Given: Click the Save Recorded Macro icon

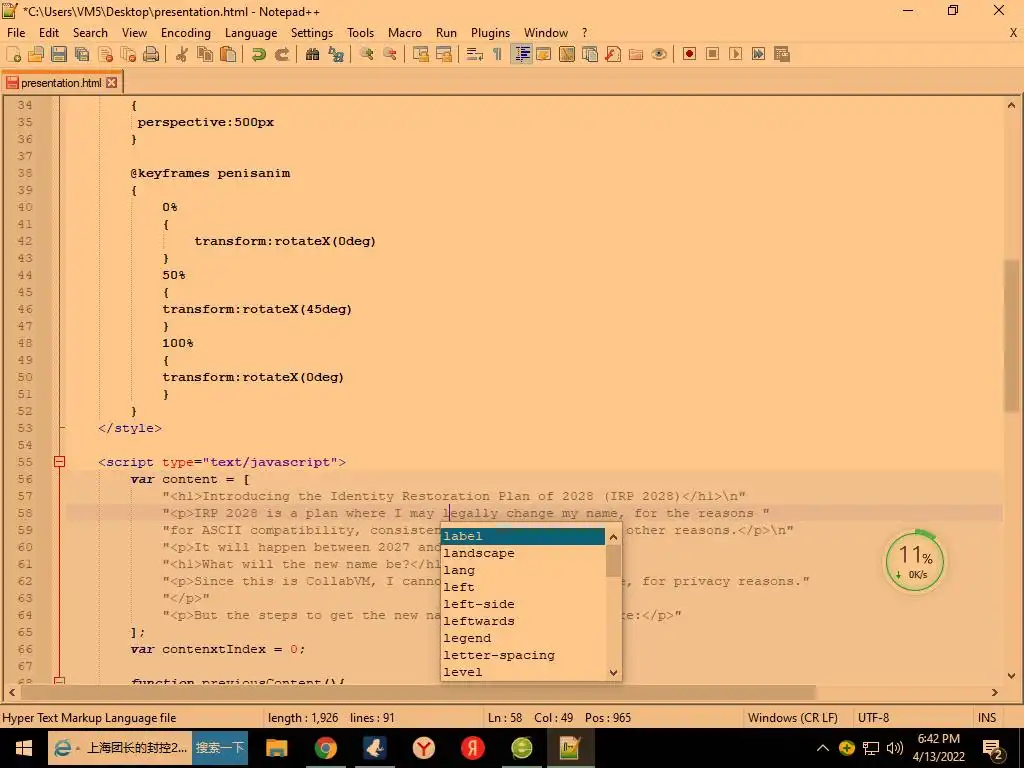Looking at the screenshot, I should point(782,54).
